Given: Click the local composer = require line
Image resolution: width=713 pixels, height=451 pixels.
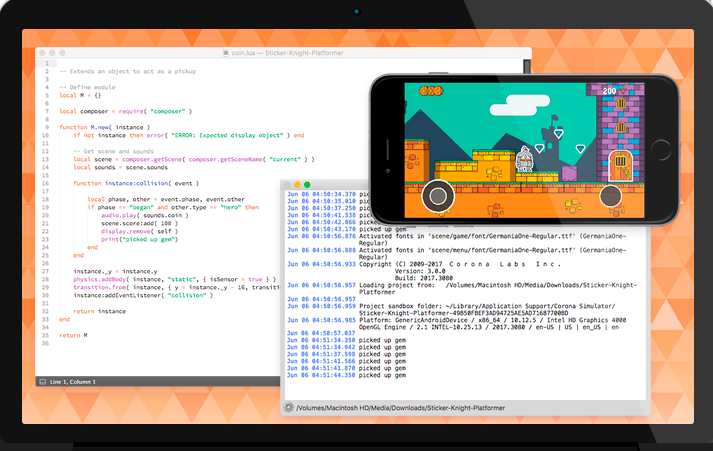Looking at the screenshot, I should (126, 111).
